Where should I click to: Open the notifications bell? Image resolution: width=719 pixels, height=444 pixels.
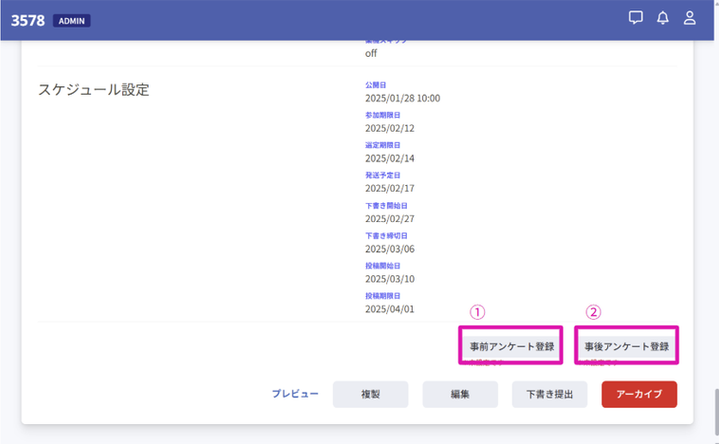[663, 18]
